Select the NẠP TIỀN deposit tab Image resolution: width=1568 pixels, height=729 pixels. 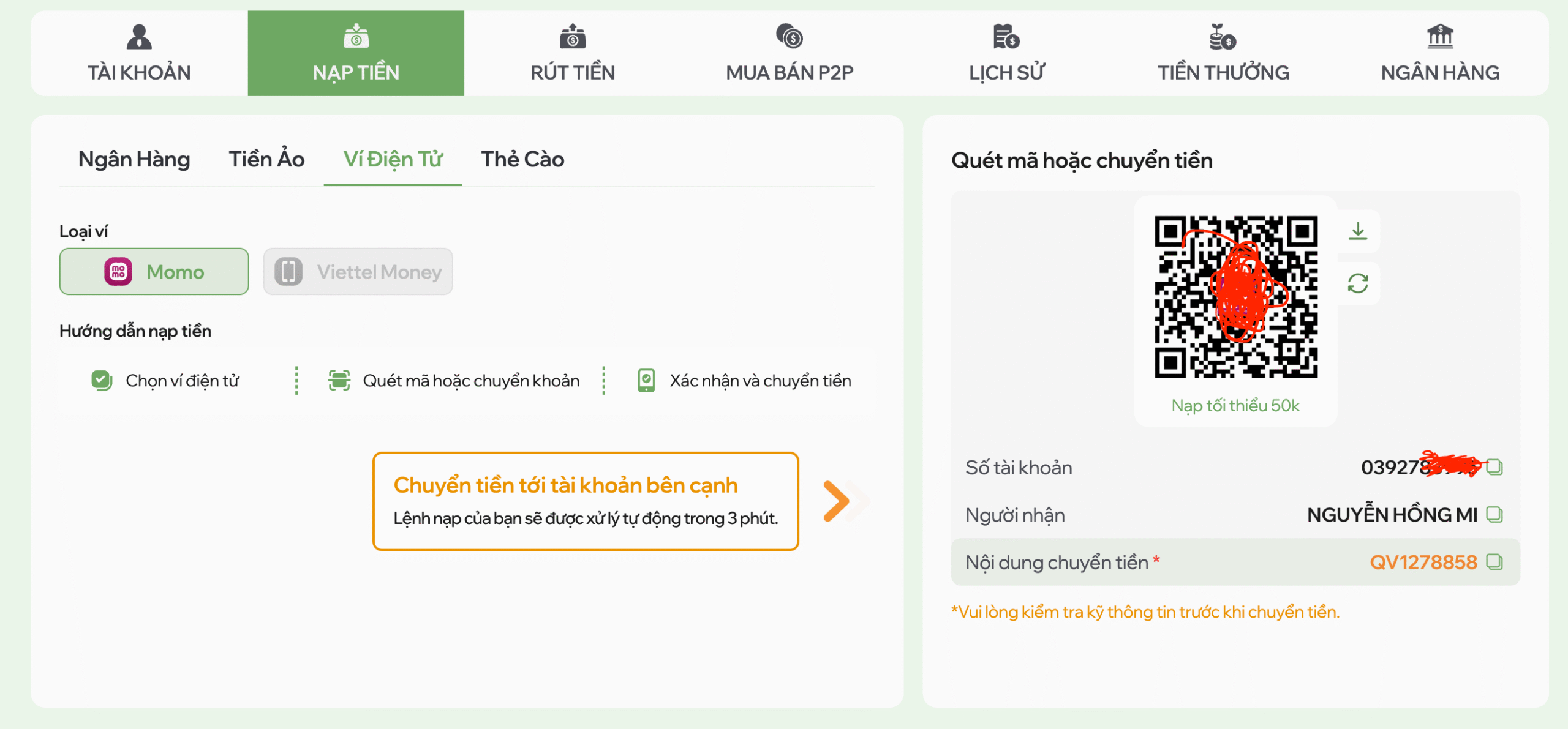point(356,53)
